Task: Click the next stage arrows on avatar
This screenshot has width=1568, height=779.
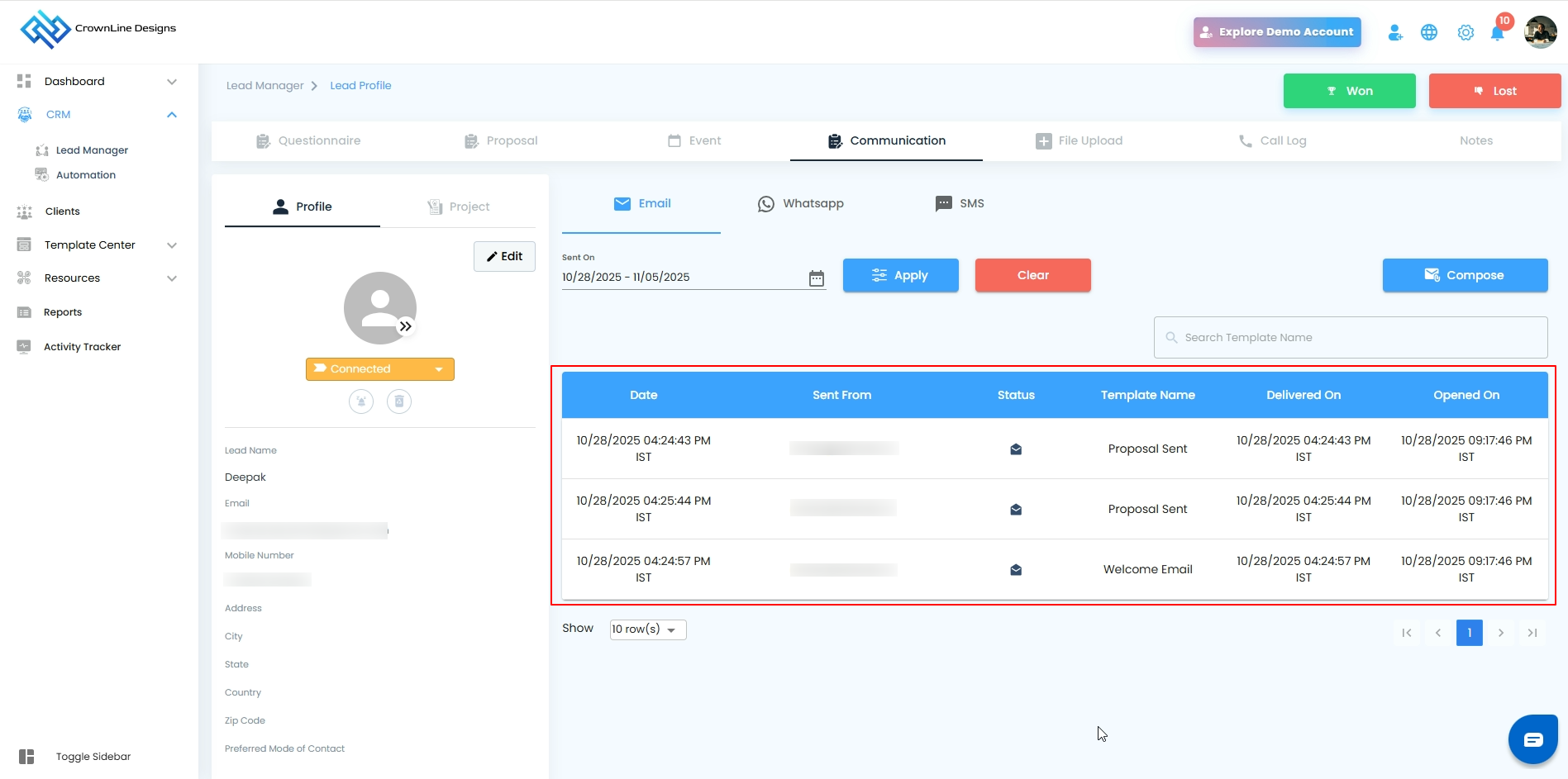Action: [x=406, y=326]
